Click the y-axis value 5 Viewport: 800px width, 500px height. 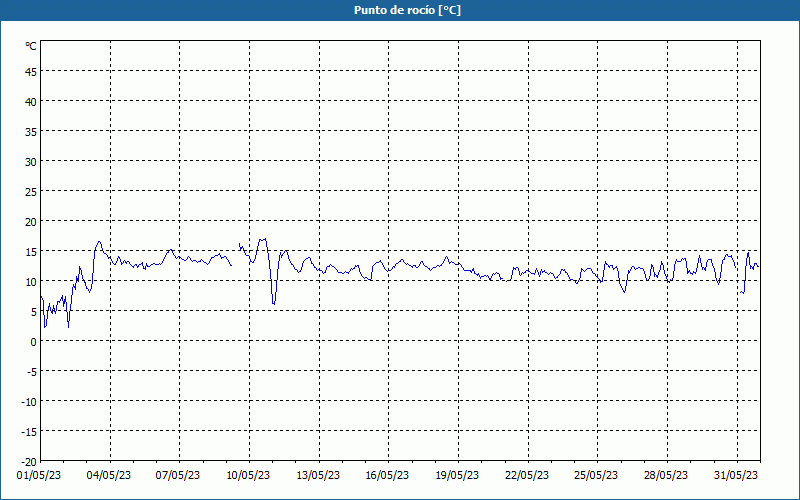coord(34,312)
